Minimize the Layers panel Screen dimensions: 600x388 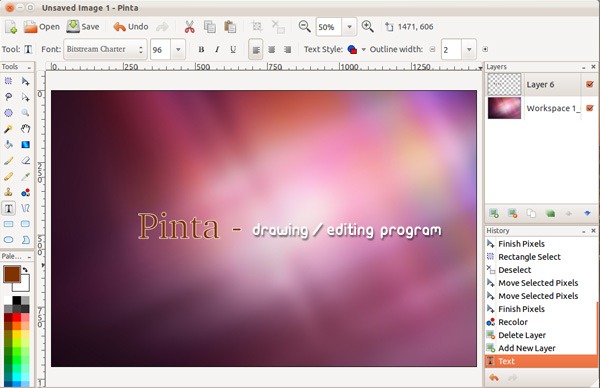[x=584, y=67]
